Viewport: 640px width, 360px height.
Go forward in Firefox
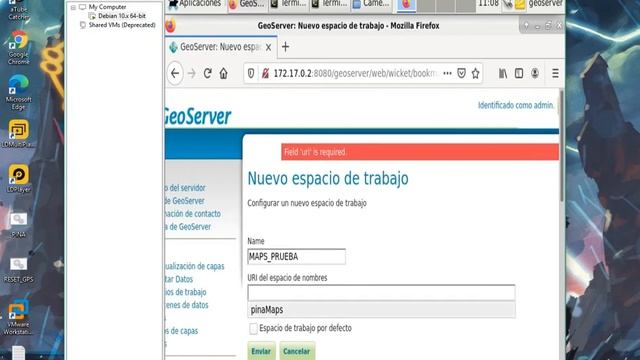point(191,73)
